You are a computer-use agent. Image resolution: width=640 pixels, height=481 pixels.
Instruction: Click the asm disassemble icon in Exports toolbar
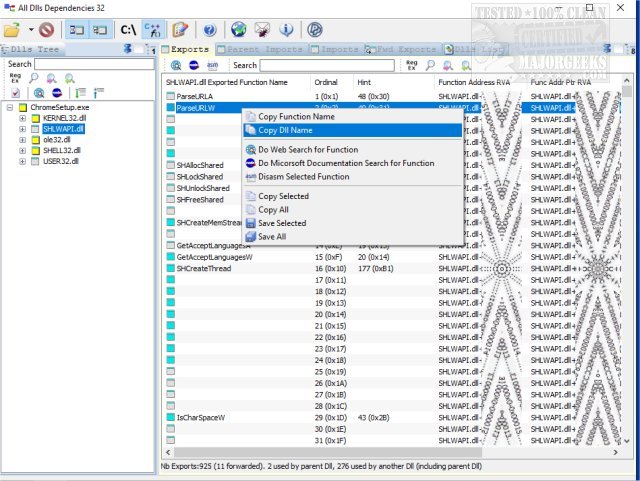tap(212, 65)
